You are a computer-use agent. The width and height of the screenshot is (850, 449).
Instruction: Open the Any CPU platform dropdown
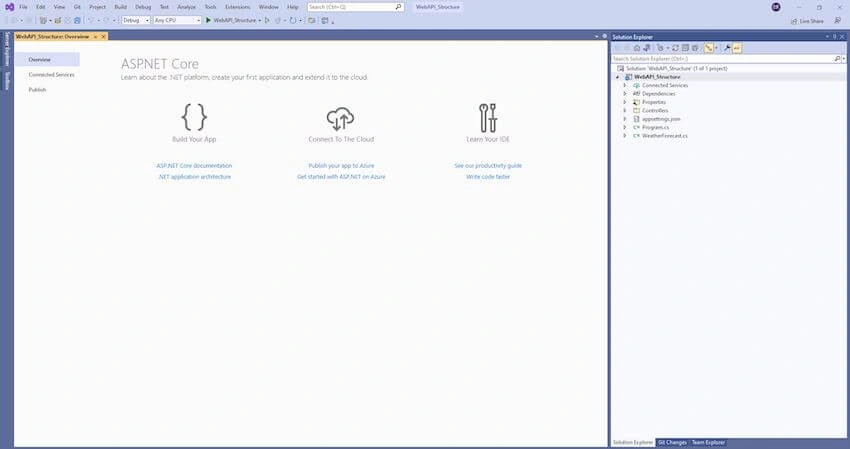point(177,20)
